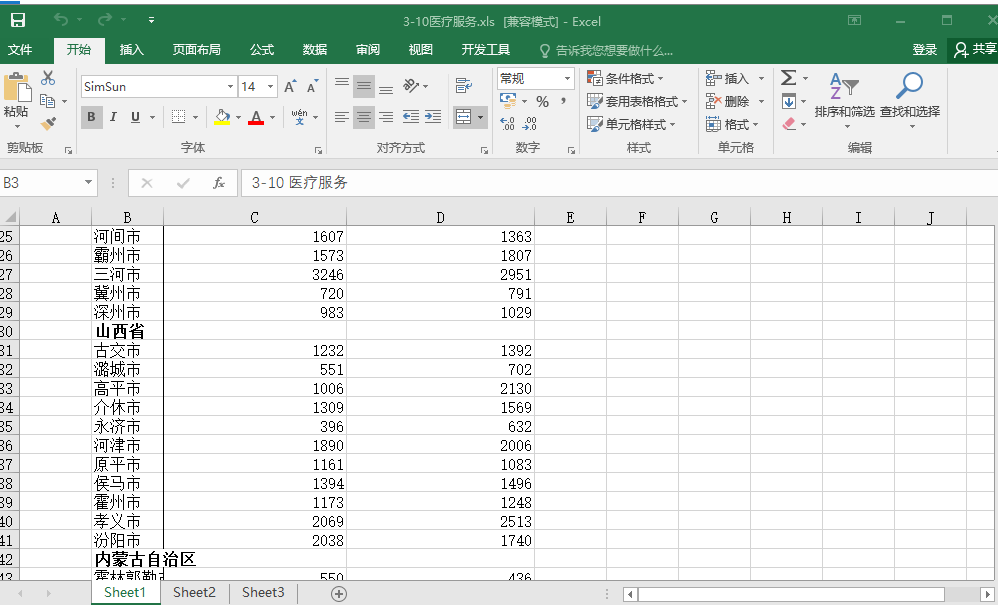998x605 pixels.
Task: Open Find and Select (查找和选择) magnifier
Action: (x=910, y=100)
